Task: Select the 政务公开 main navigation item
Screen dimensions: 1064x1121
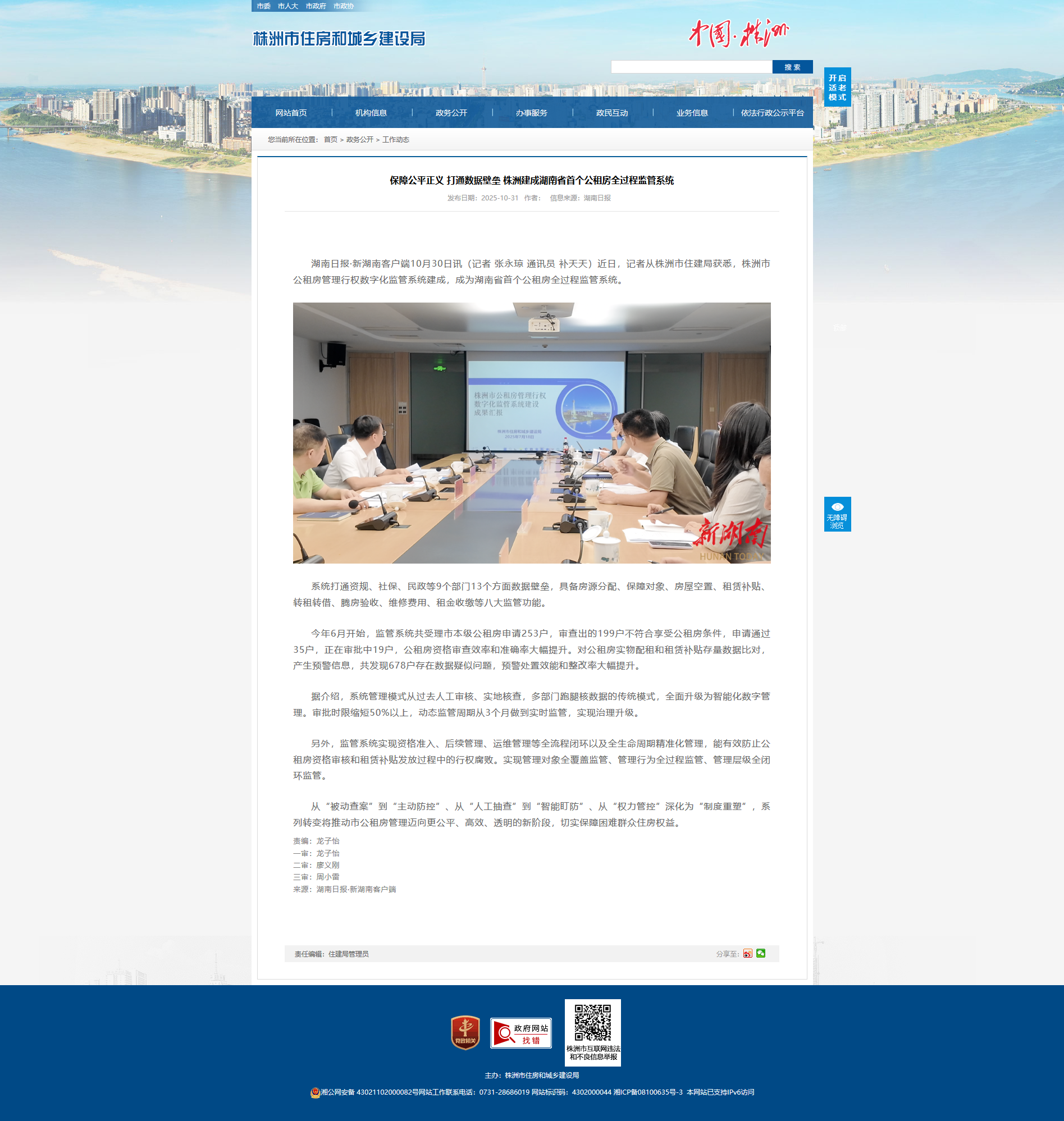Action: pos(451,113)
